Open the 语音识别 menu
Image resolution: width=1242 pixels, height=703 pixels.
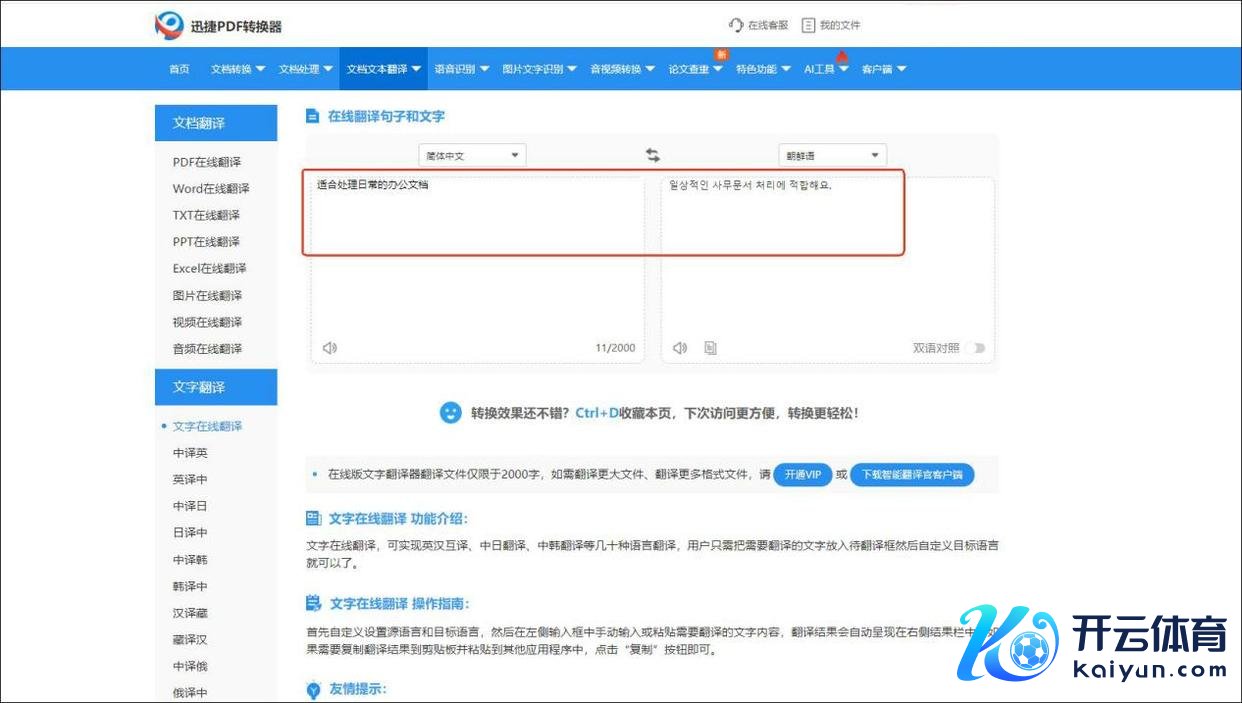(461, 69)
